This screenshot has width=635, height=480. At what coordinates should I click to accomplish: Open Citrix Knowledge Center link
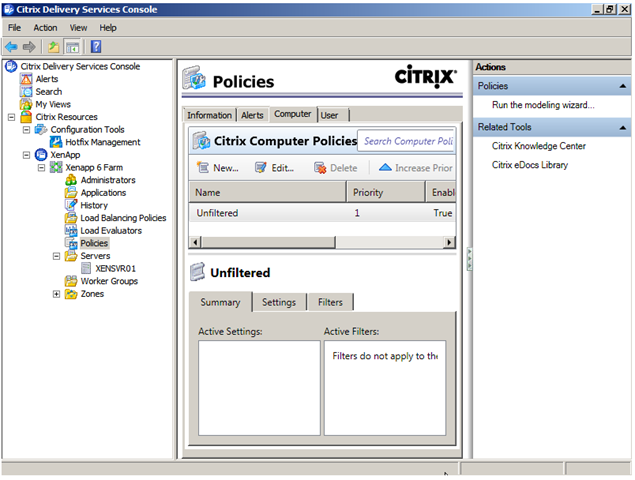click(x=539, y=146)
